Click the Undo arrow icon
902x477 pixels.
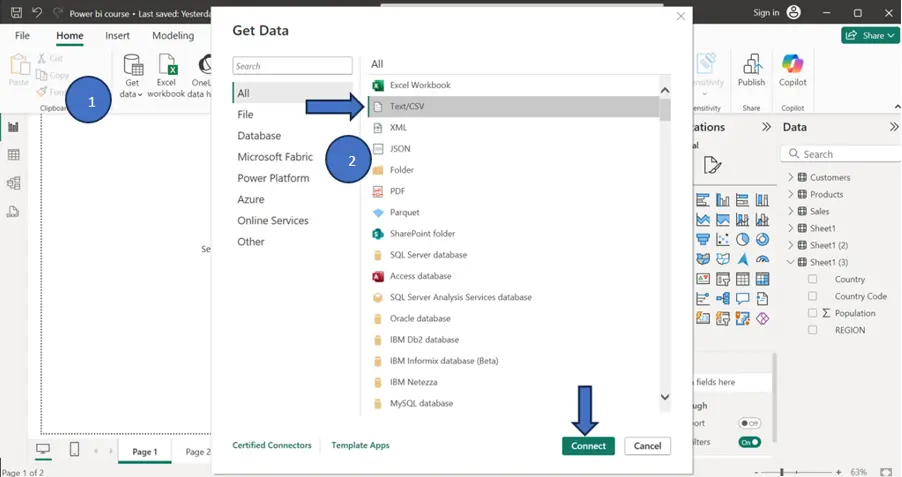pos(37,13)
